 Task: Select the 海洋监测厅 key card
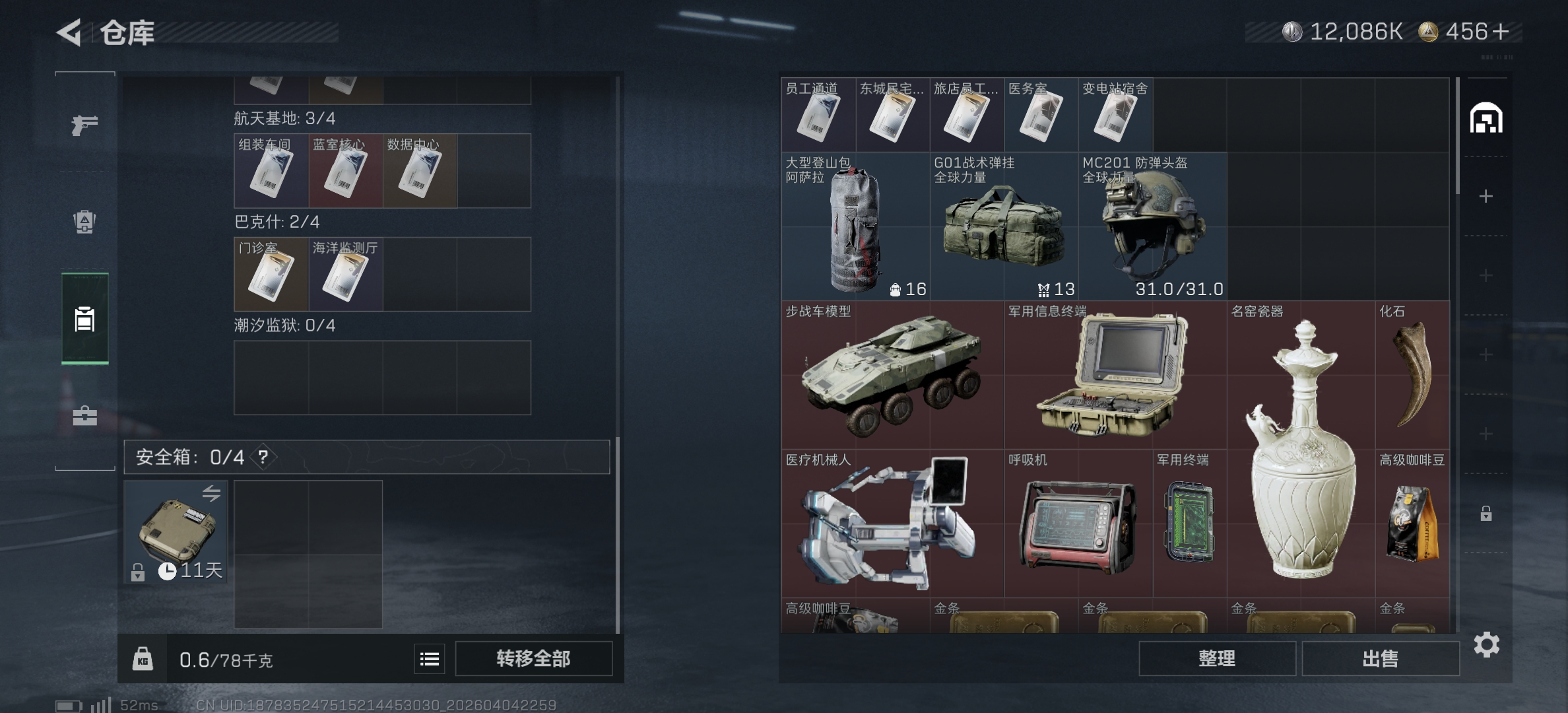(346, 274)
